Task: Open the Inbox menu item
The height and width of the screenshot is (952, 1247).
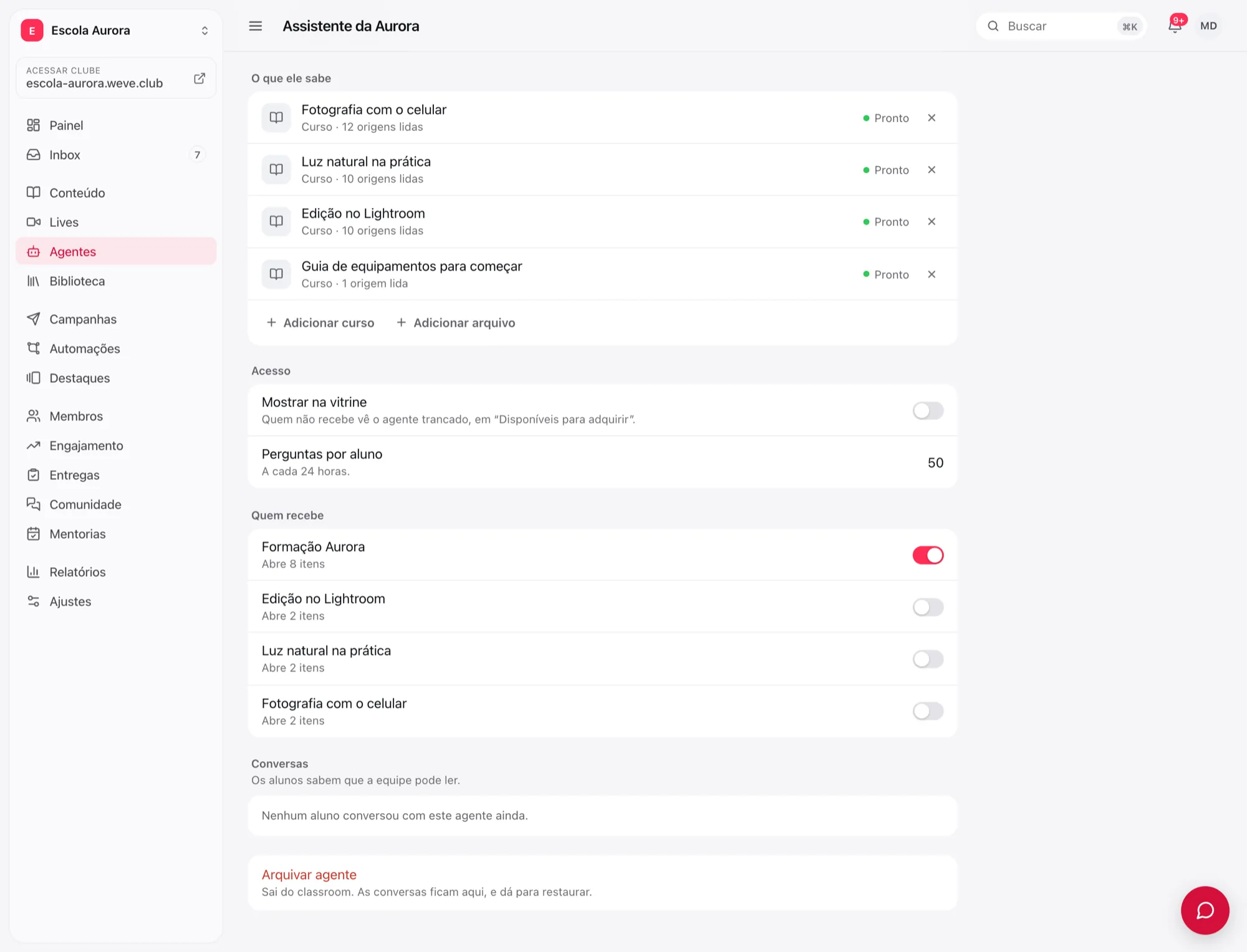Action: tap(116, 155)
